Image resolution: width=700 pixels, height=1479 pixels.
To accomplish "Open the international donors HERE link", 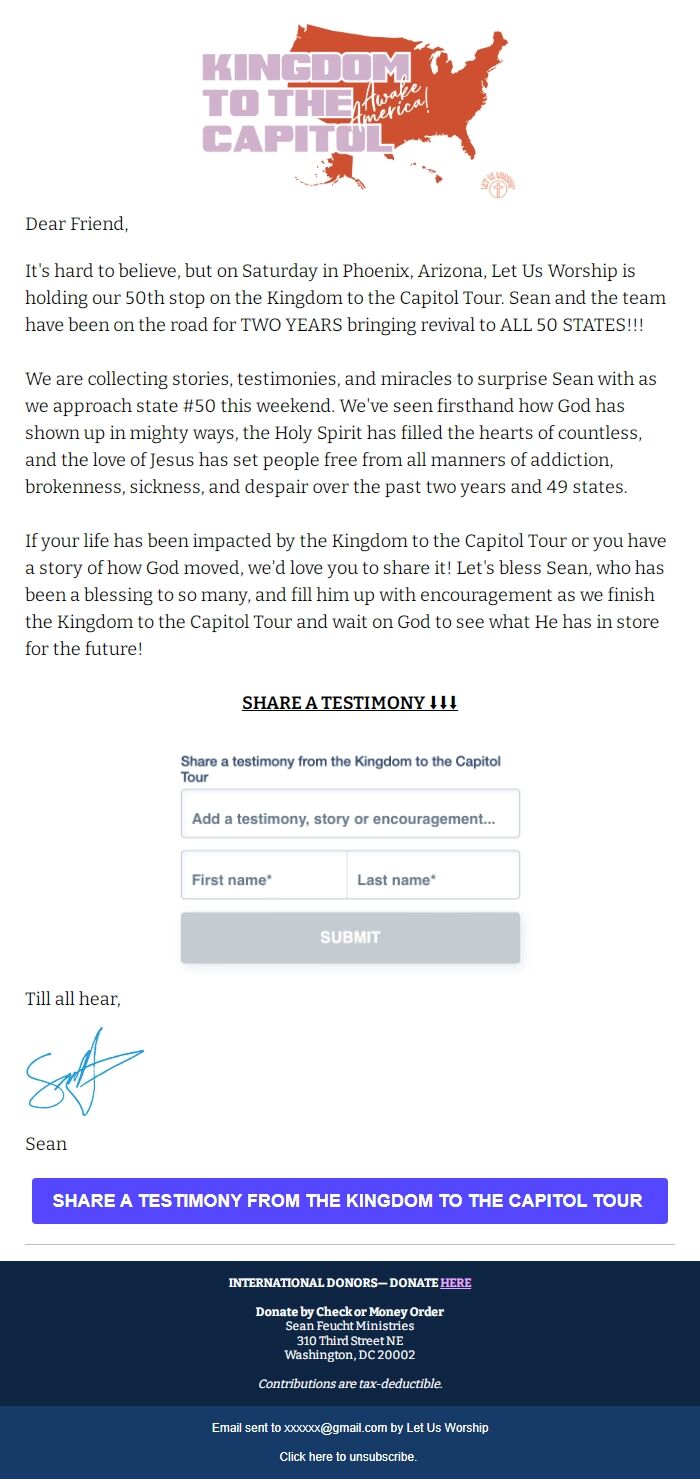I will [x=456, y=1283].
